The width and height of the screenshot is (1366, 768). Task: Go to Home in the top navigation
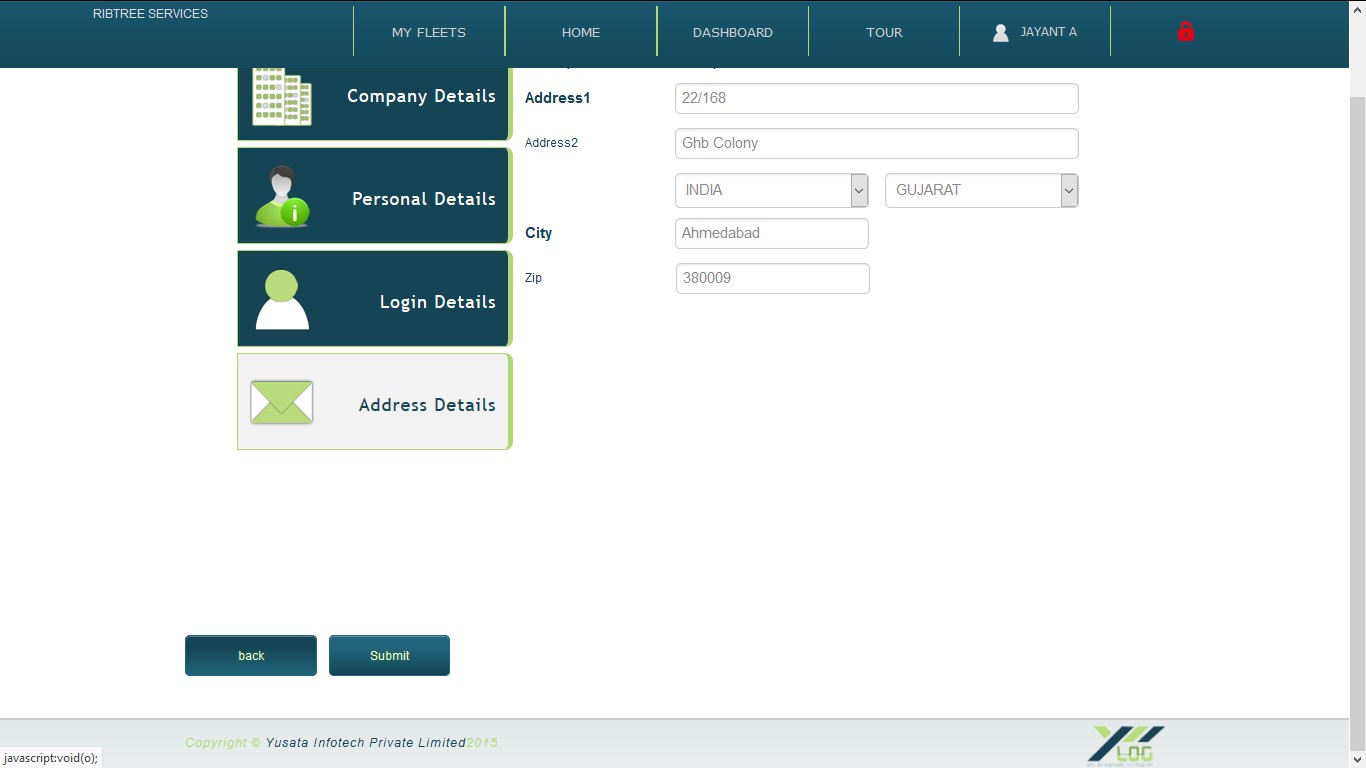click(581, 32)
